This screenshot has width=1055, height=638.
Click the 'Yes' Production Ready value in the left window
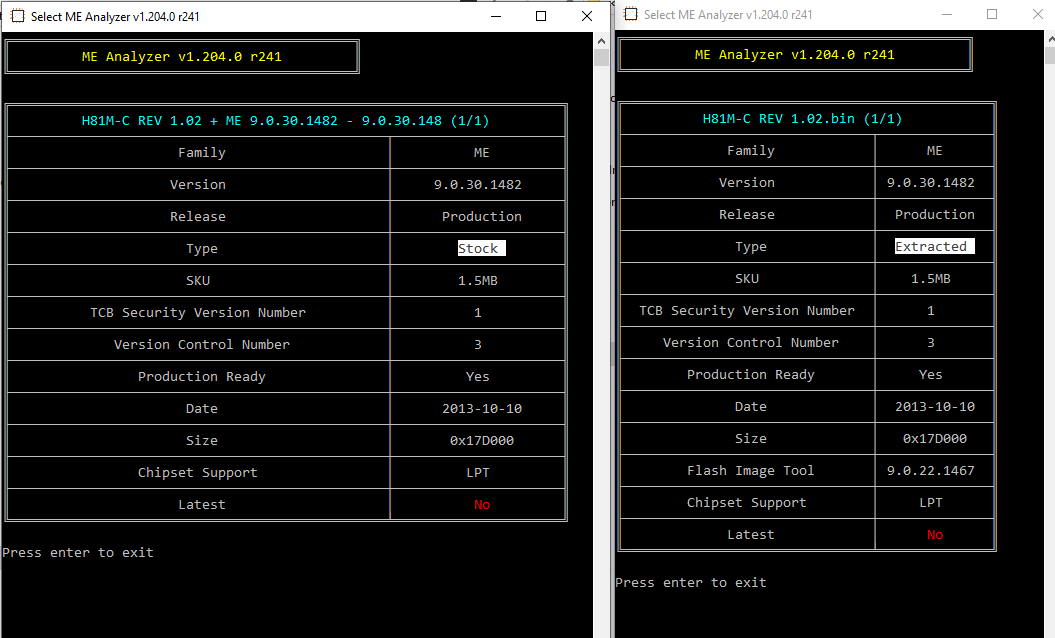(478, 377)
